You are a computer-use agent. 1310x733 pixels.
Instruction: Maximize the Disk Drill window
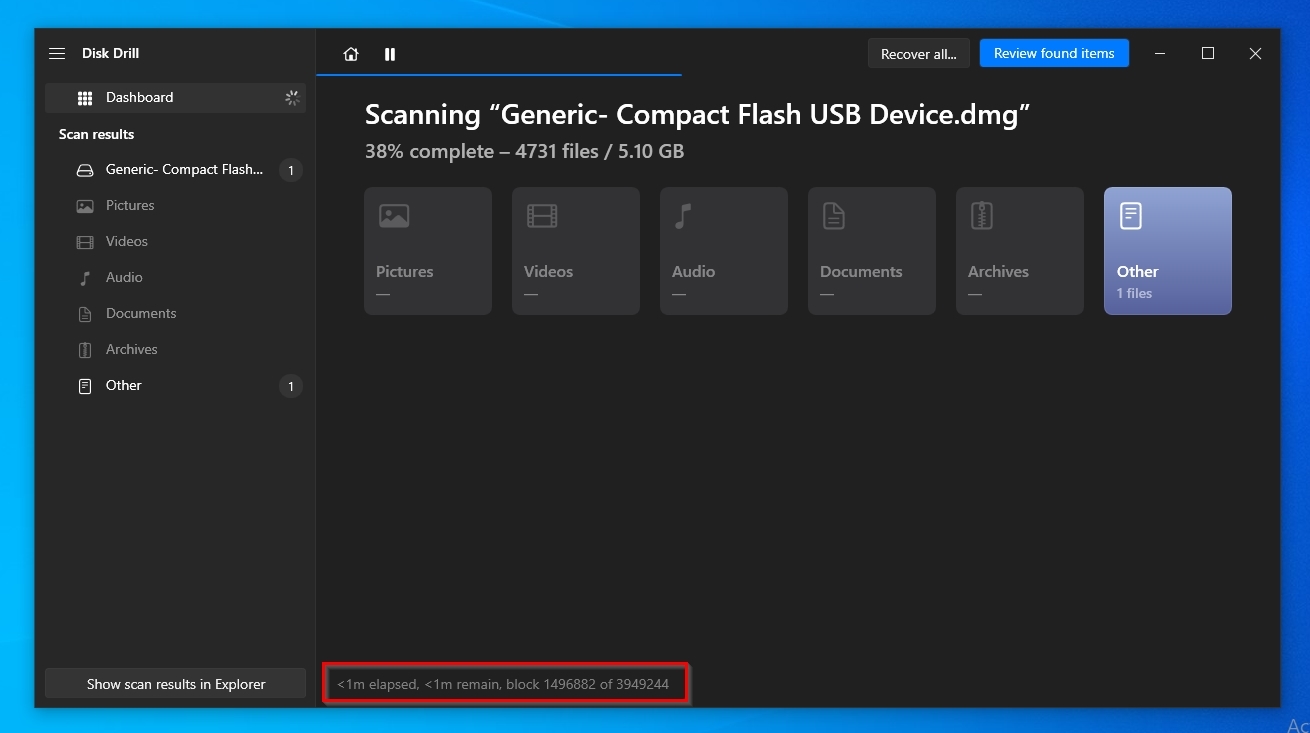(x=1208, y=54)
